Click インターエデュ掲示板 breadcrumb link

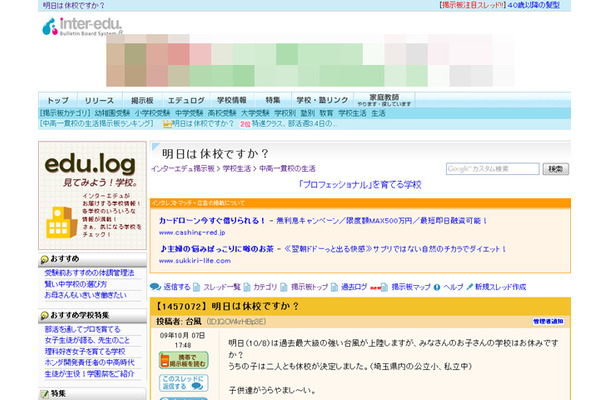pyautogui.click(x=182, y=168)
